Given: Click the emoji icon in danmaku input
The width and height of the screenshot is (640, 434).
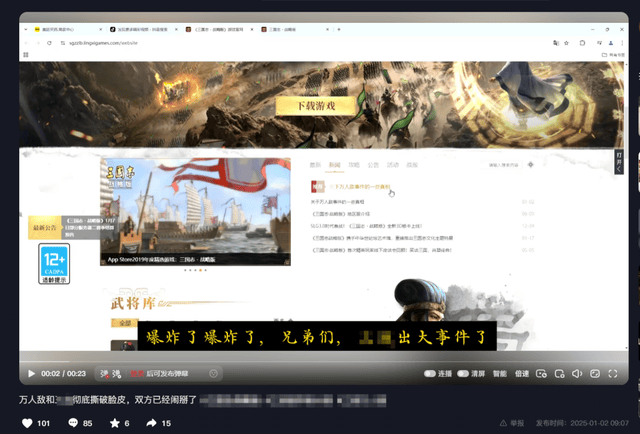Looking at the screenshot, I should pyautogui.click(x=213, y=374).
